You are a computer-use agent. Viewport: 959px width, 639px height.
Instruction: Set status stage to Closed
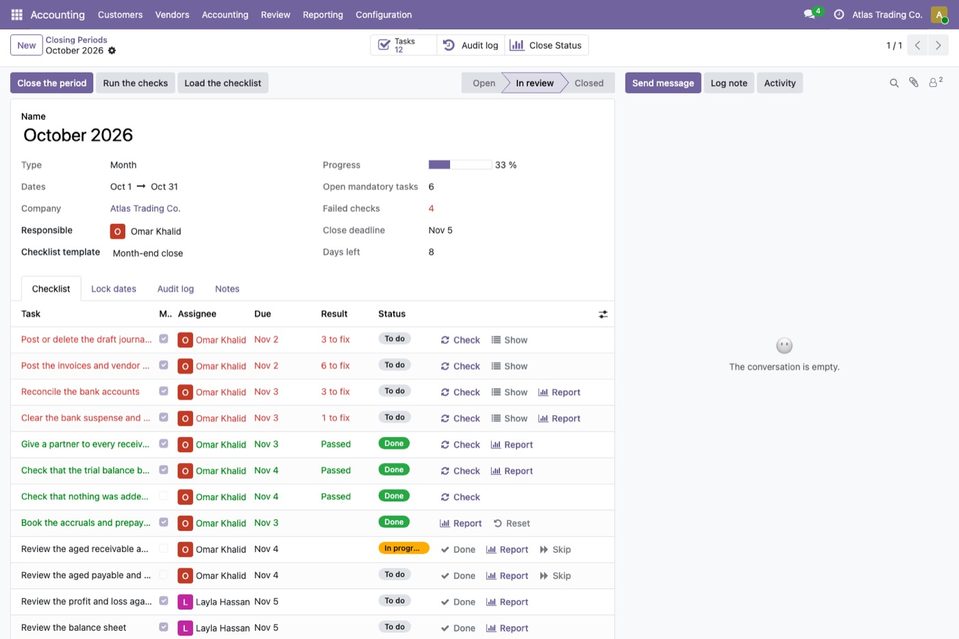[x=588, y=83]
